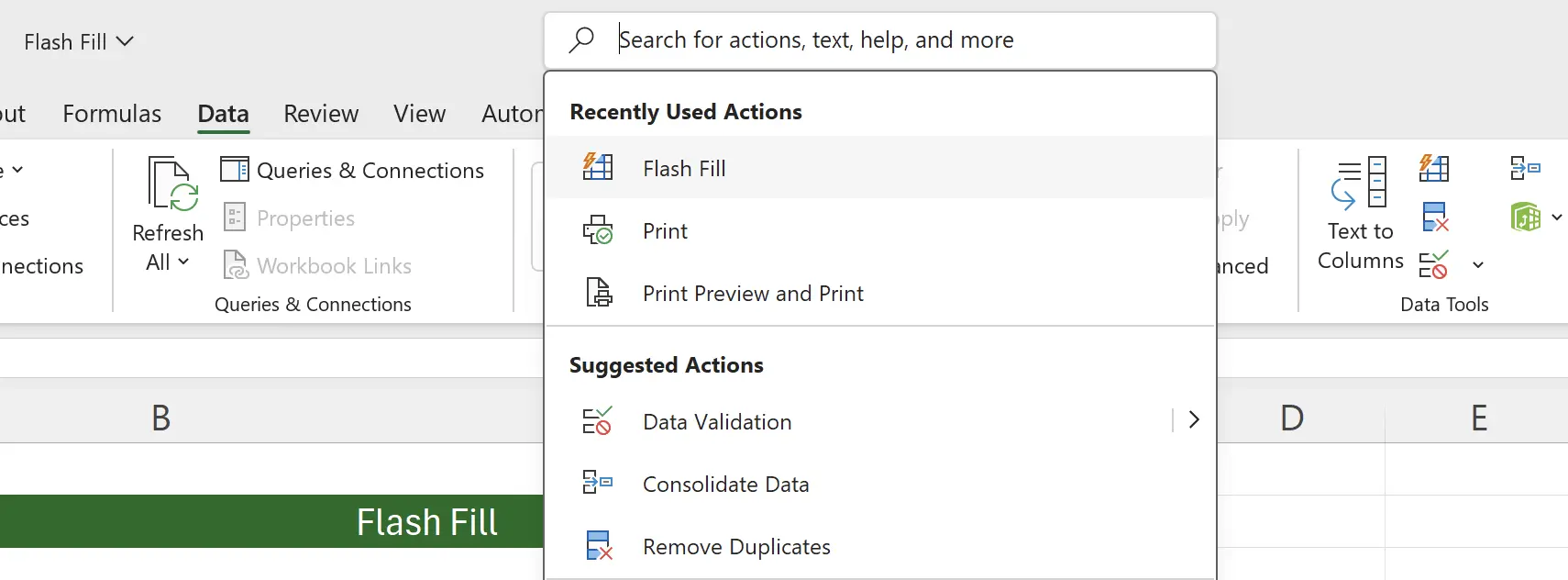The width and height of the screenshot is (1568, 580).
Task: Select the Data ribbon tab
Action: [x=224, y=114]
